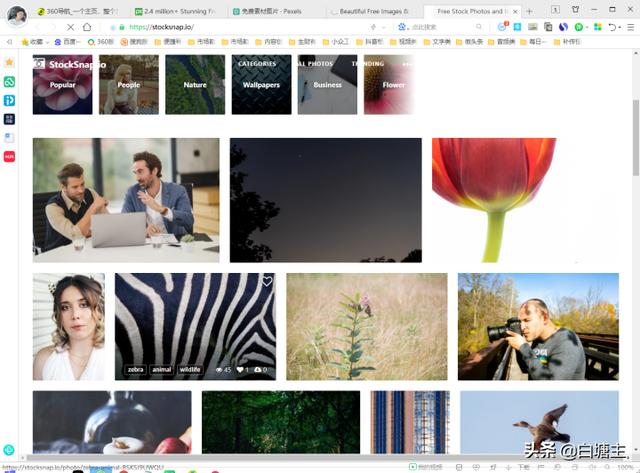
Task: Click the search magnifier in search box
Action: (478, 27)
